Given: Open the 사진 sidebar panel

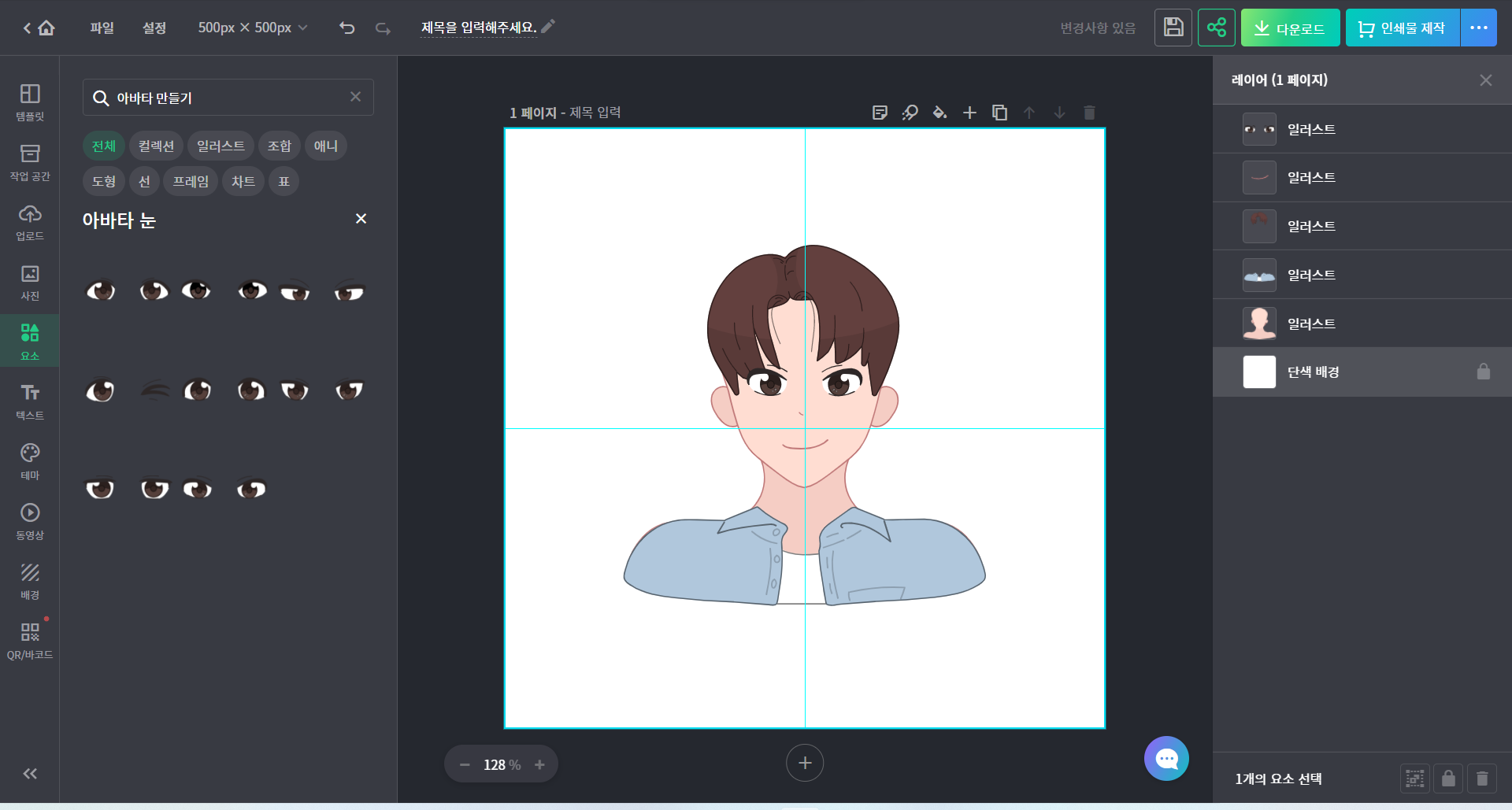Looking at the screenshot, I should pyautogui.click(x=30, y=282).
